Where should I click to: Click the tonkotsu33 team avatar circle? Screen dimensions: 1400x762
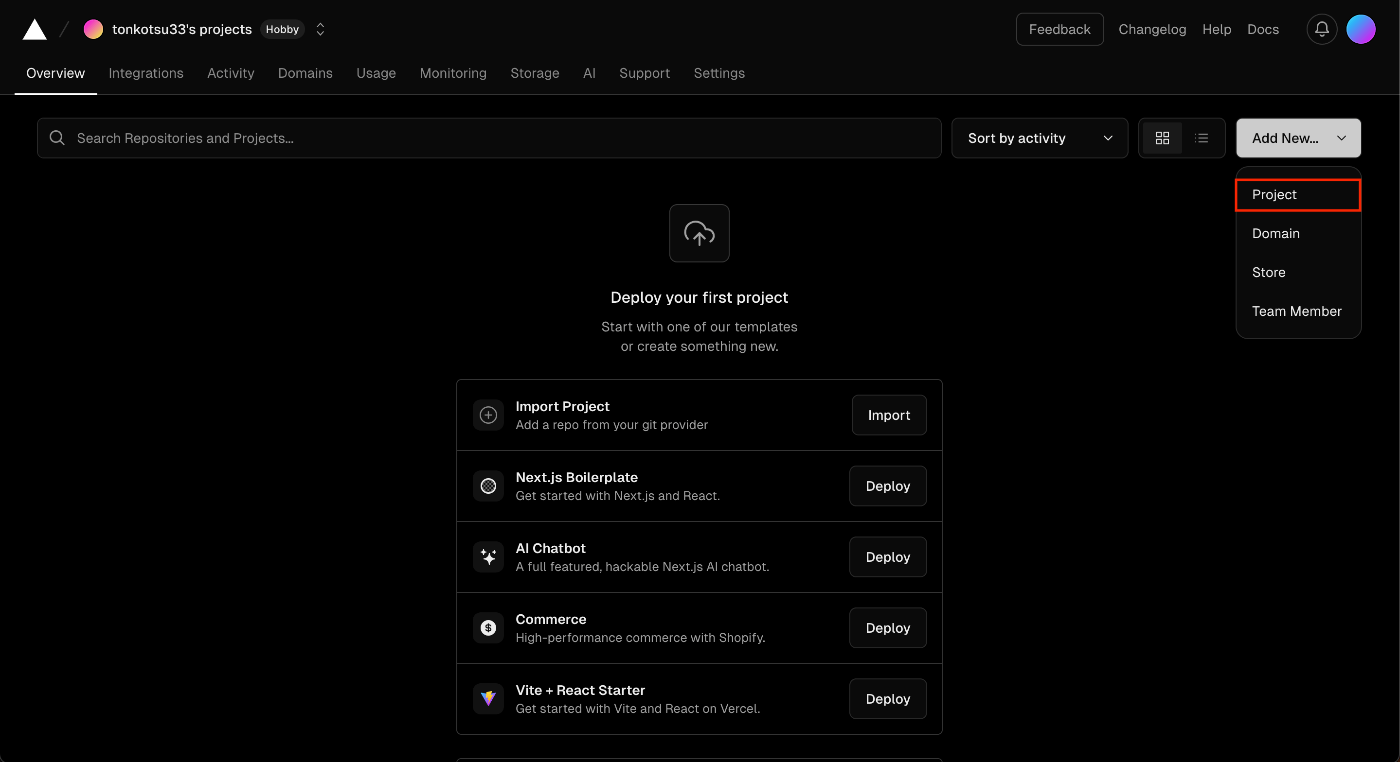93,29
